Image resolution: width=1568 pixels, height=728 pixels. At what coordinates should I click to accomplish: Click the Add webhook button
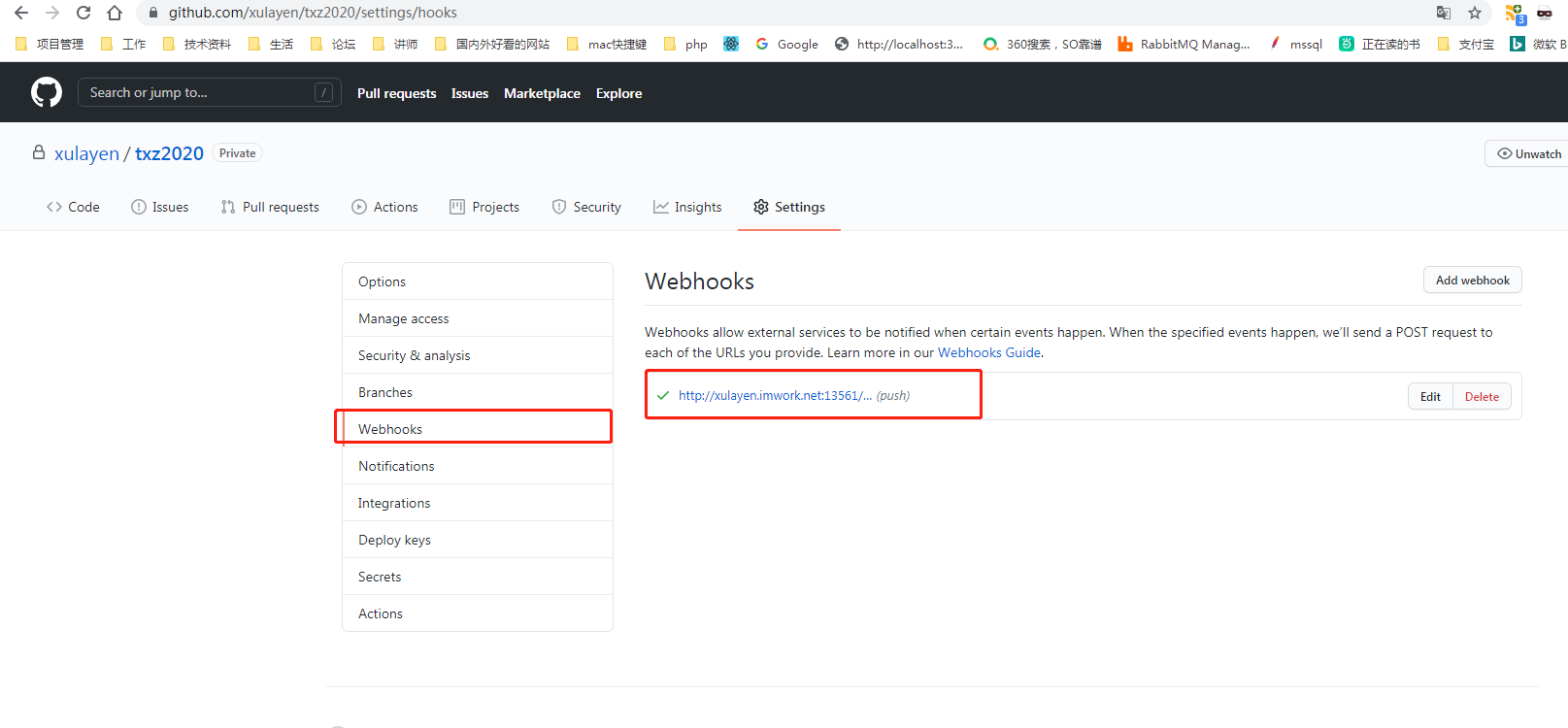[x=1473, y=280]
